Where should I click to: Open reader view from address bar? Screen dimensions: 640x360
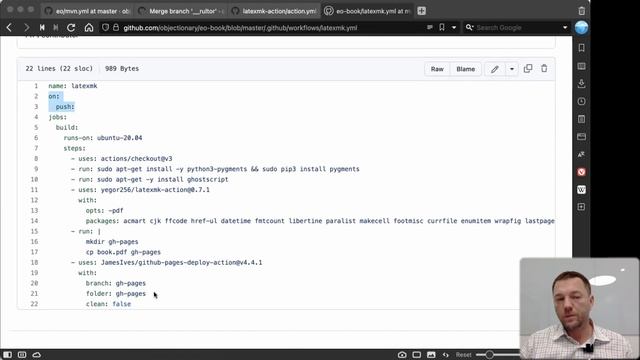click(x=430, y=27)
